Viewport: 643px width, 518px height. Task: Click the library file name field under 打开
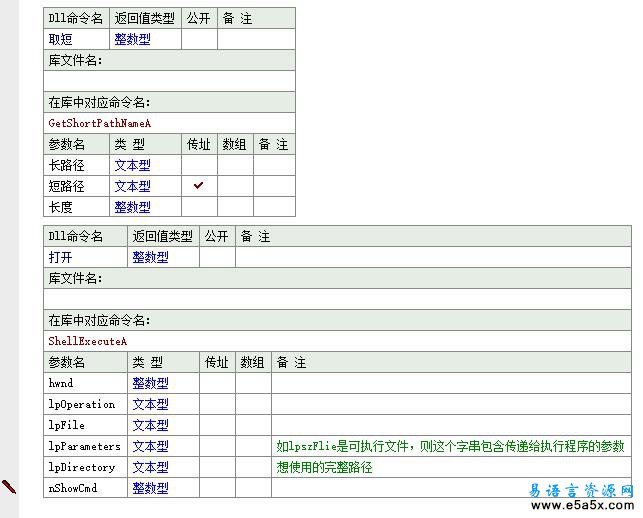(337, 299)
